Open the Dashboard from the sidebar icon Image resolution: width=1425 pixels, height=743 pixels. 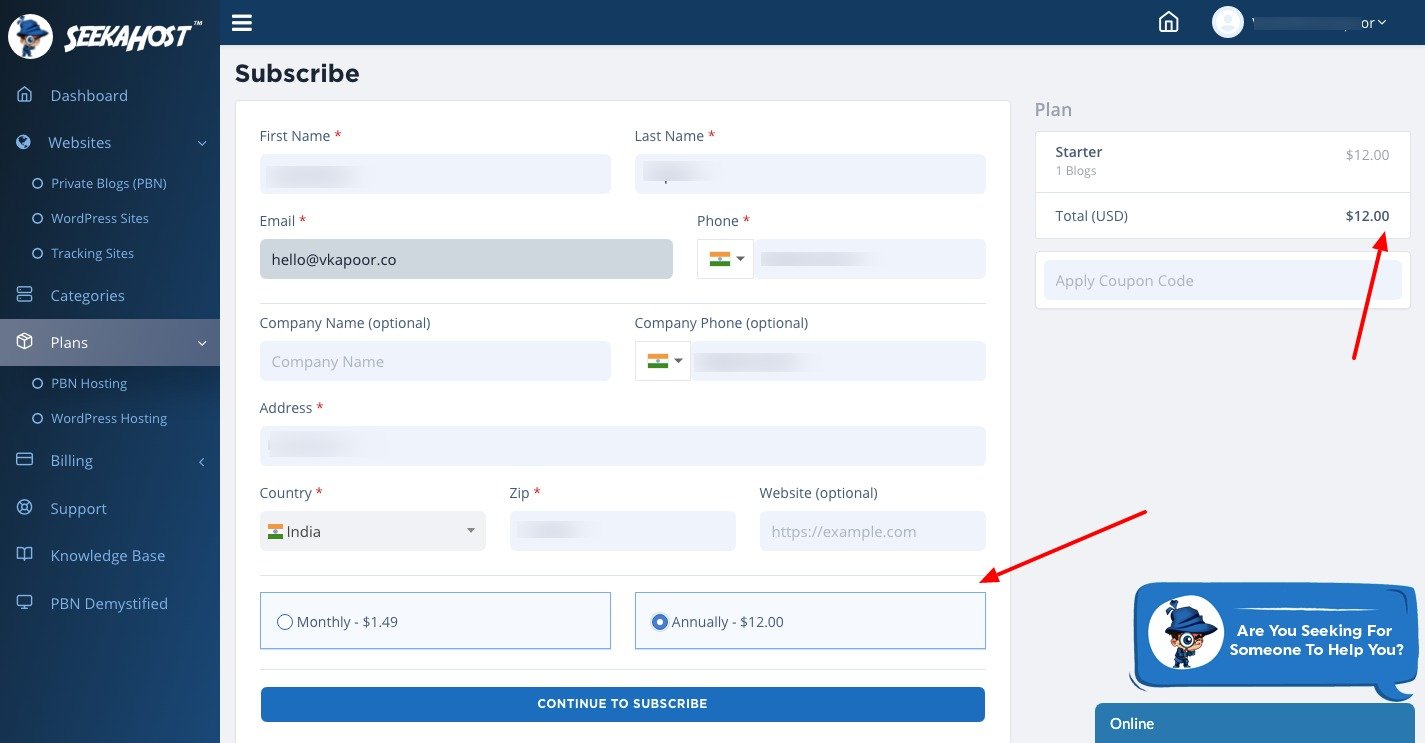click(24, 95)
